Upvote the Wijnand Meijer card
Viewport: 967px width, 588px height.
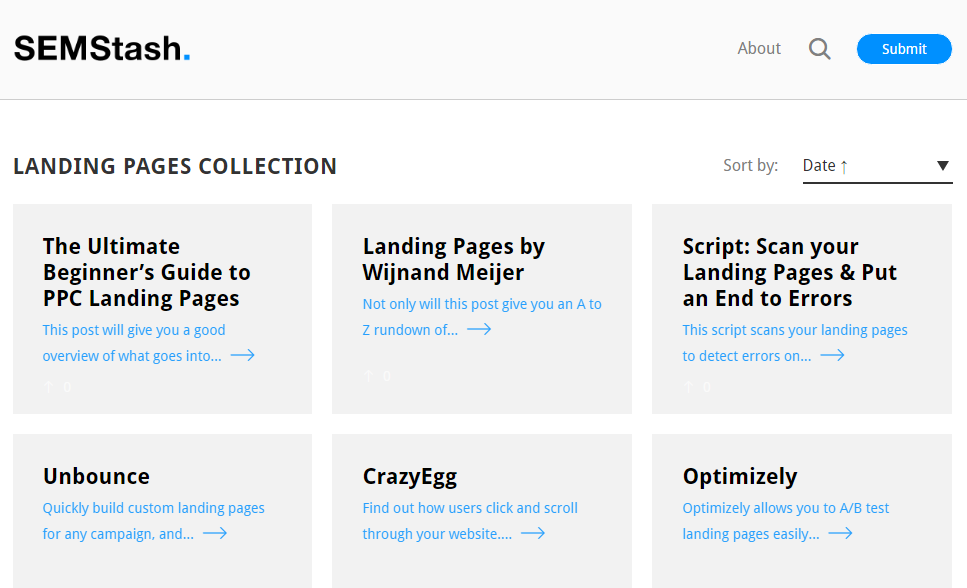click(369, 376)
